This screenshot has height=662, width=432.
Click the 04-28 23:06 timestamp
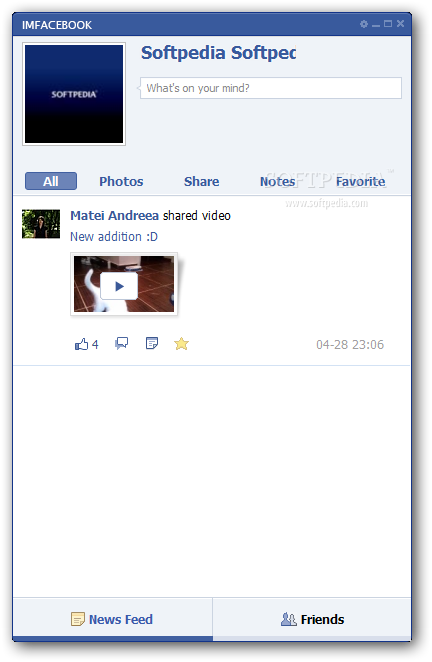(350, 345)
